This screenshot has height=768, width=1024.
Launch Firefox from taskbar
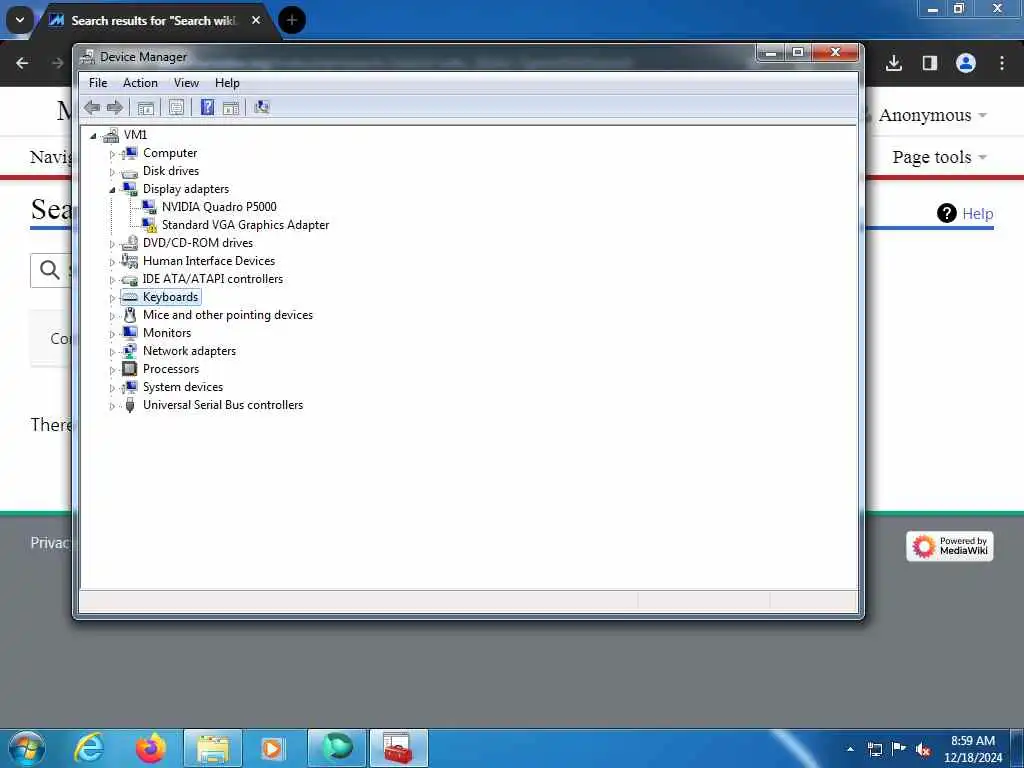coord(150,748)
